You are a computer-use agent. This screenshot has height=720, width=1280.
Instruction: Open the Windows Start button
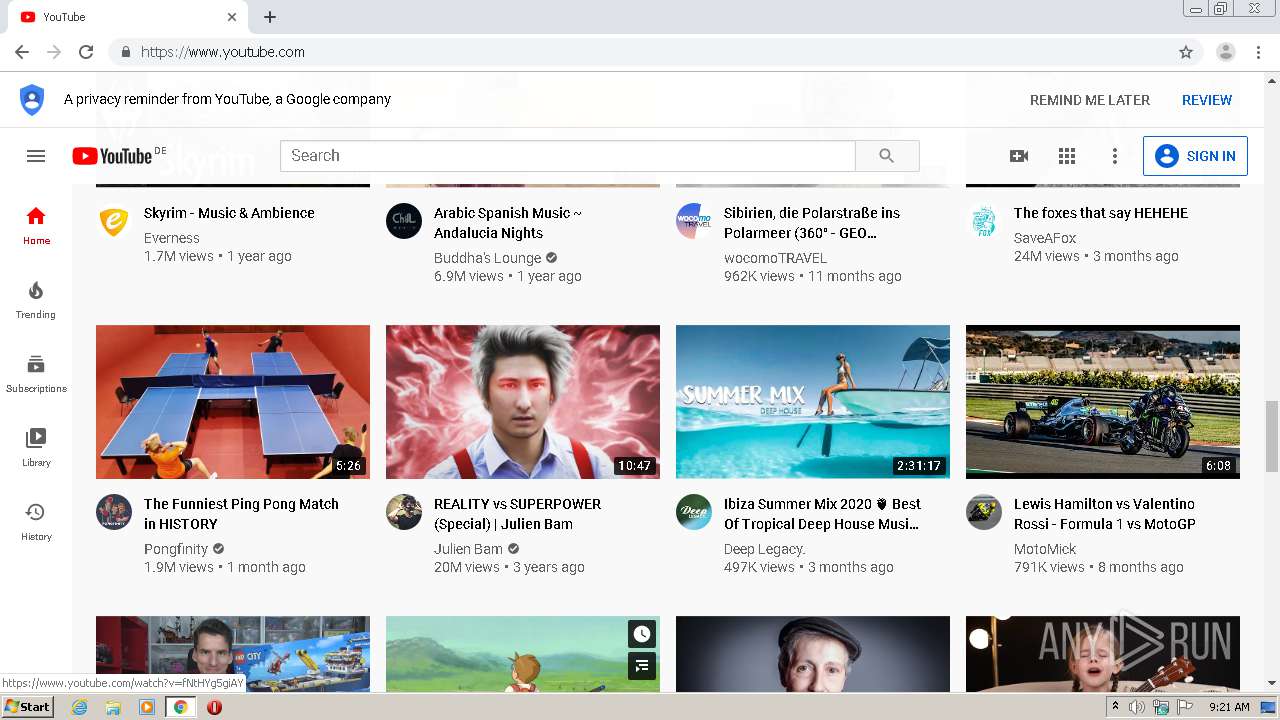tap(27, 707)
